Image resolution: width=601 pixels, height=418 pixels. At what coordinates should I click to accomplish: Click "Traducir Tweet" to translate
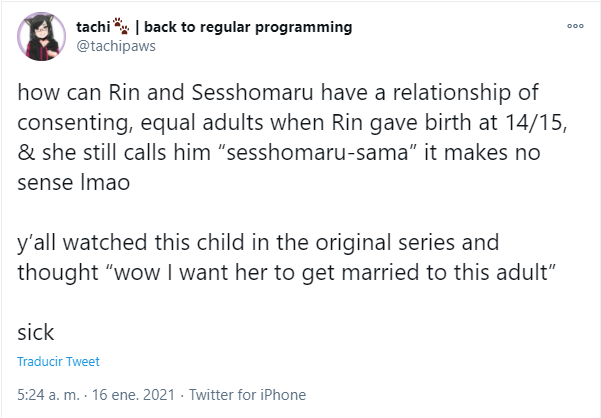59,362
